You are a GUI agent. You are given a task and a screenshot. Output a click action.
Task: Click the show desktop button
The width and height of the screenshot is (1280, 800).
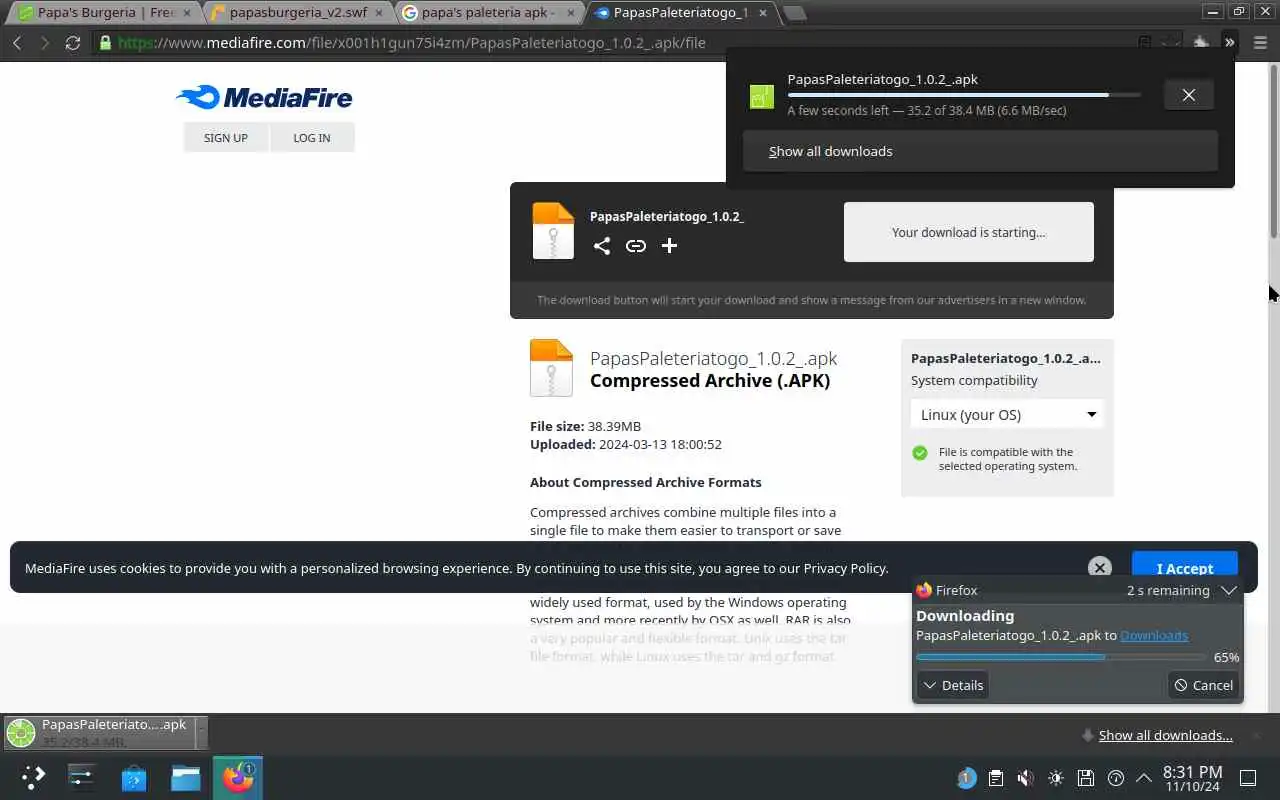point(1248,778)
